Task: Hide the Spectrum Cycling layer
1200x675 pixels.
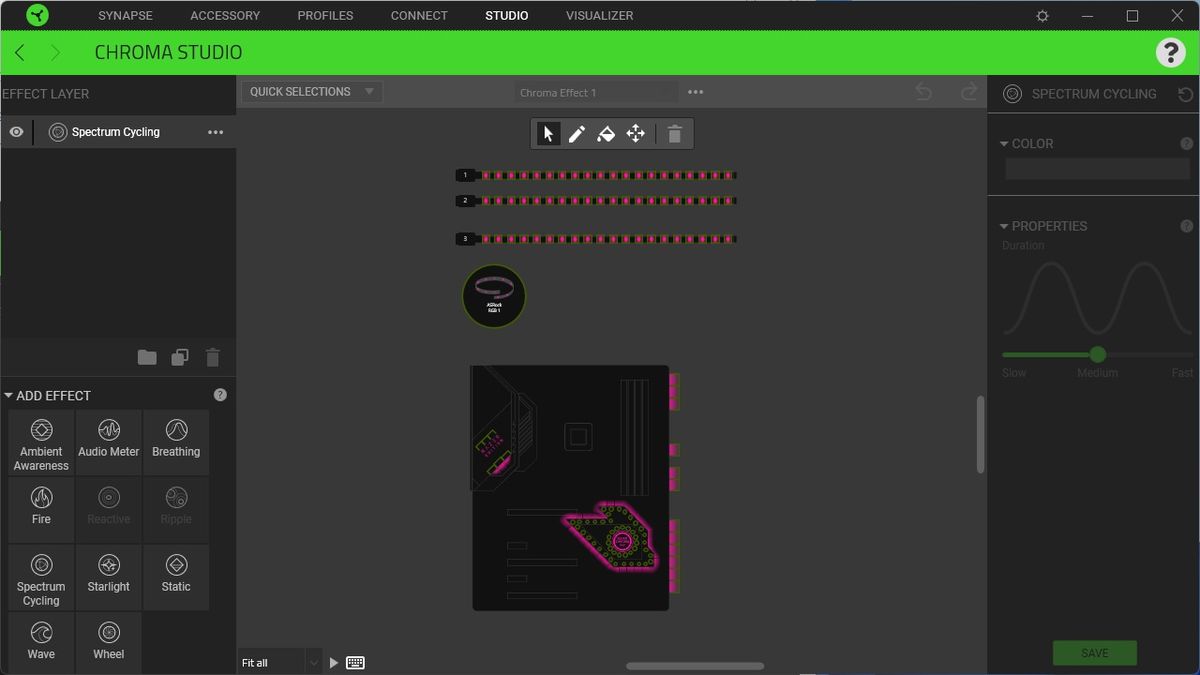Action: pyautogui.click(x=16, y=132)
